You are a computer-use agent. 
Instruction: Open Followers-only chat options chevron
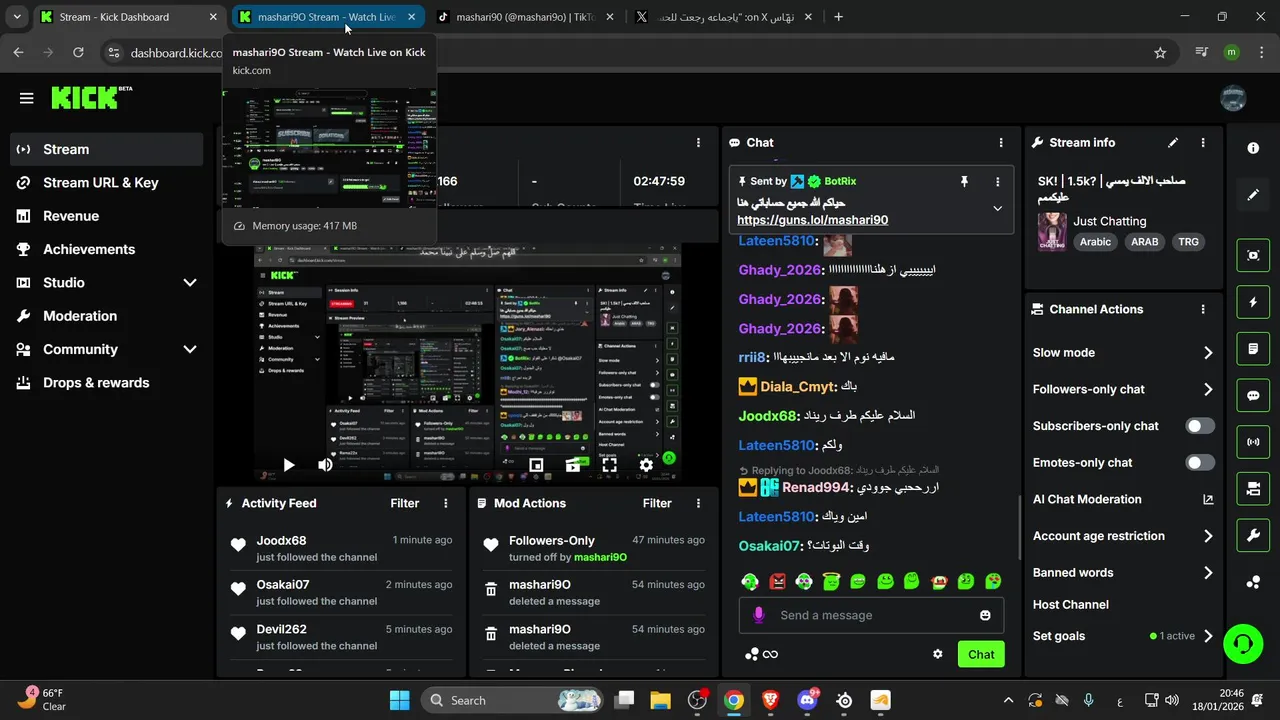point(1208,390)
